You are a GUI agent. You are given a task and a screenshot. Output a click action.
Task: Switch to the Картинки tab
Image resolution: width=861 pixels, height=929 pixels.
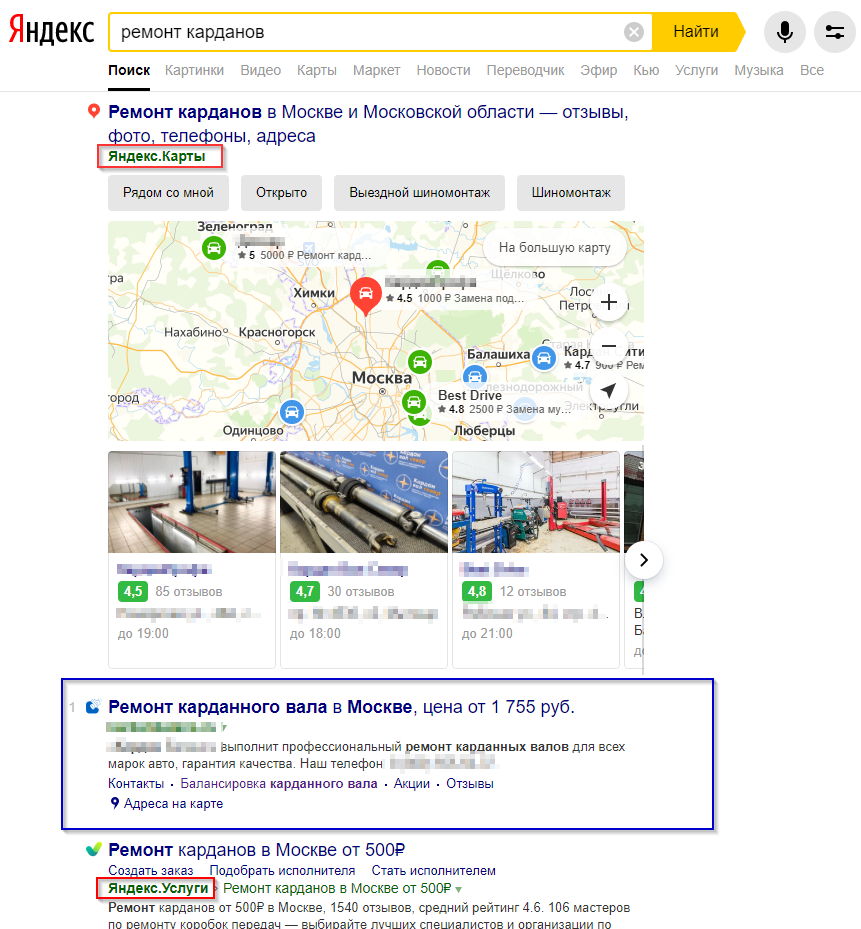[194, 70]
